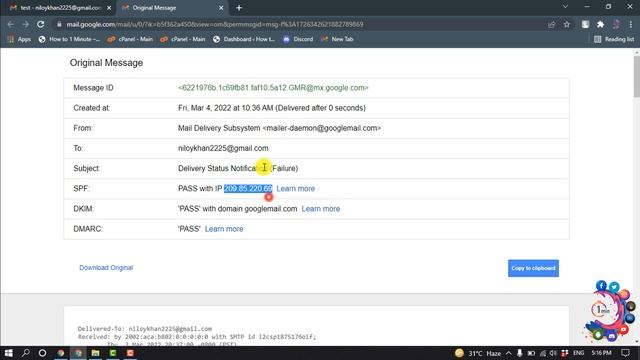Open Apps grid in bookmarks bar
Viewport: 640px width, 360px height.
pos(19,39)
